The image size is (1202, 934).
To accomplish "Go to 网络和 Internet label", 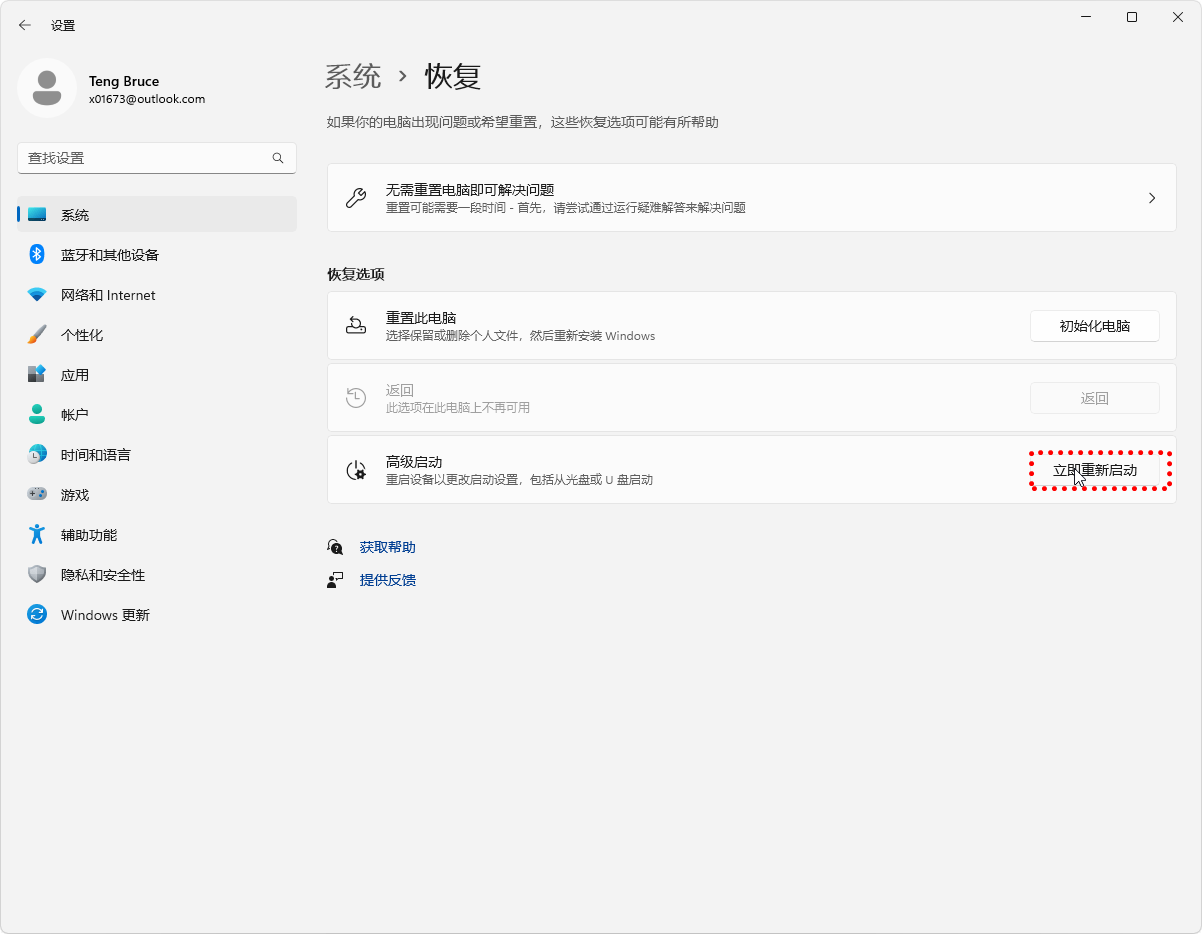I will tap(108, 295).
